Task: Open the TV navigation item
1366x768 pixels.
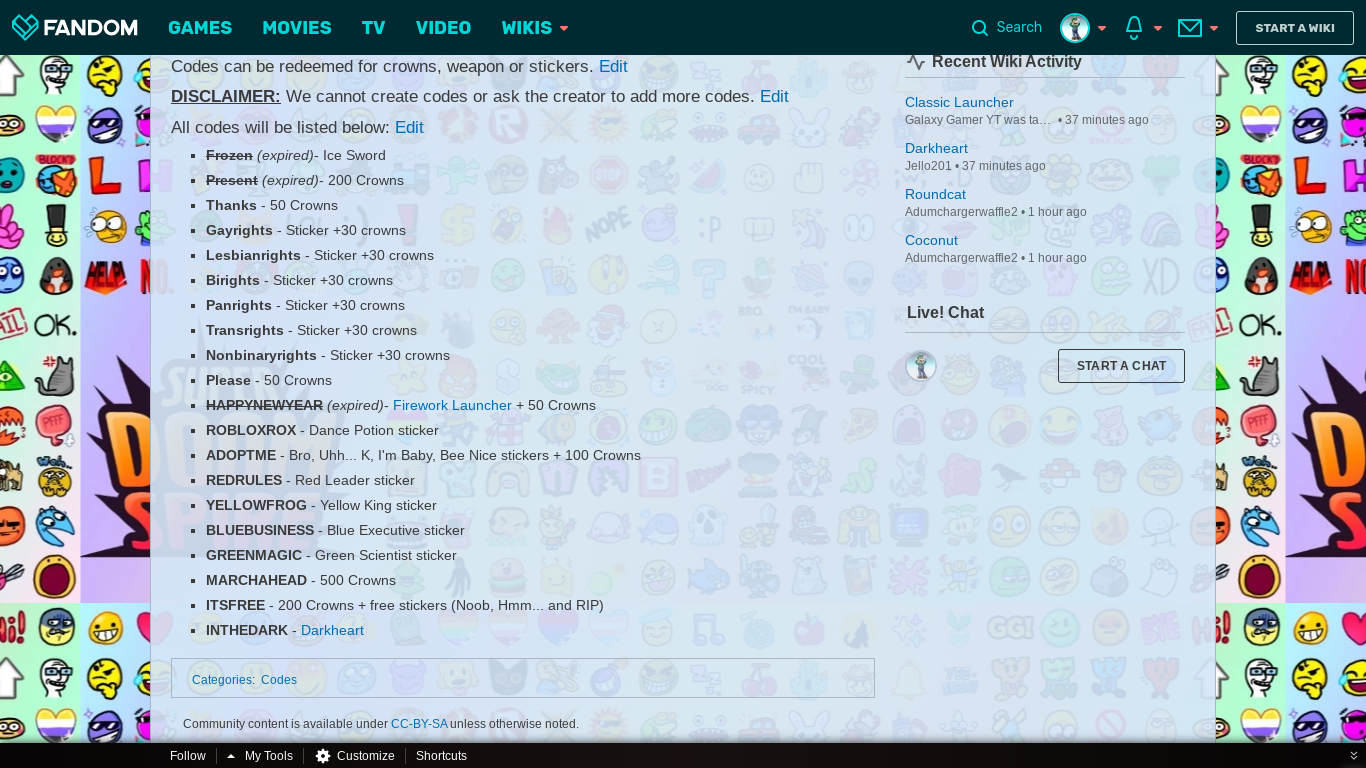Action: (374, 28)
